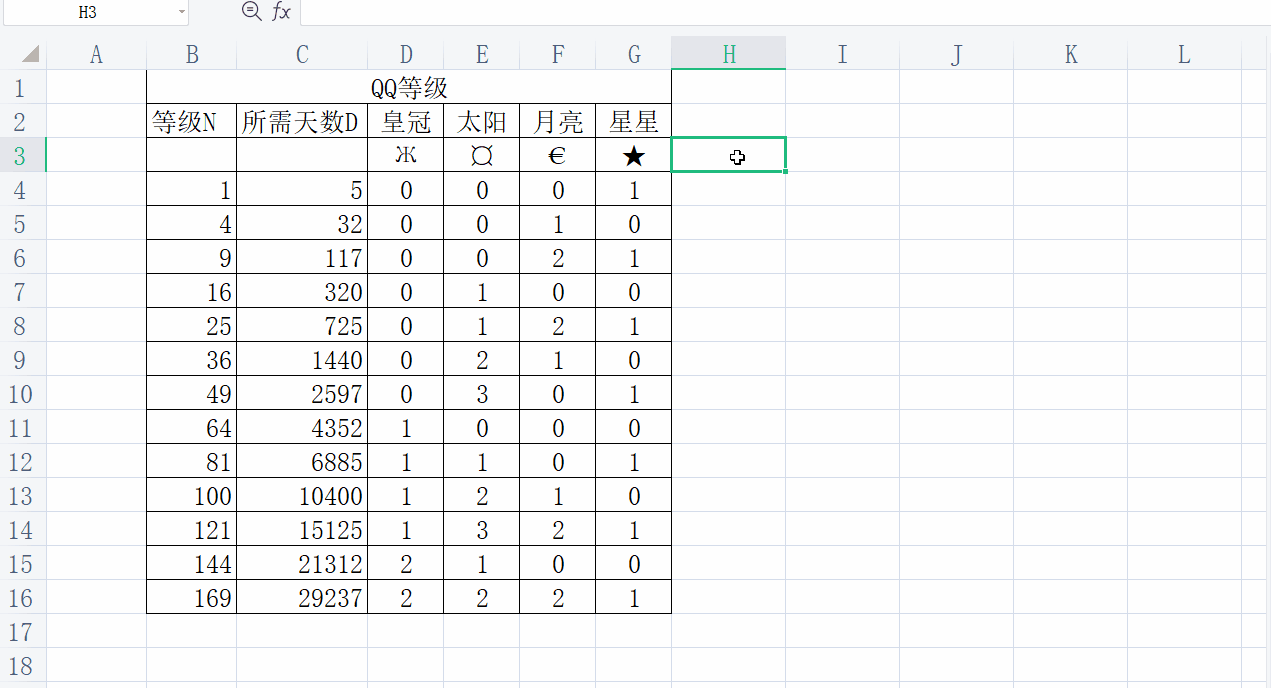Click the cell containing 2597
This screenshot has width=1271, height=688.
[302, 394]
